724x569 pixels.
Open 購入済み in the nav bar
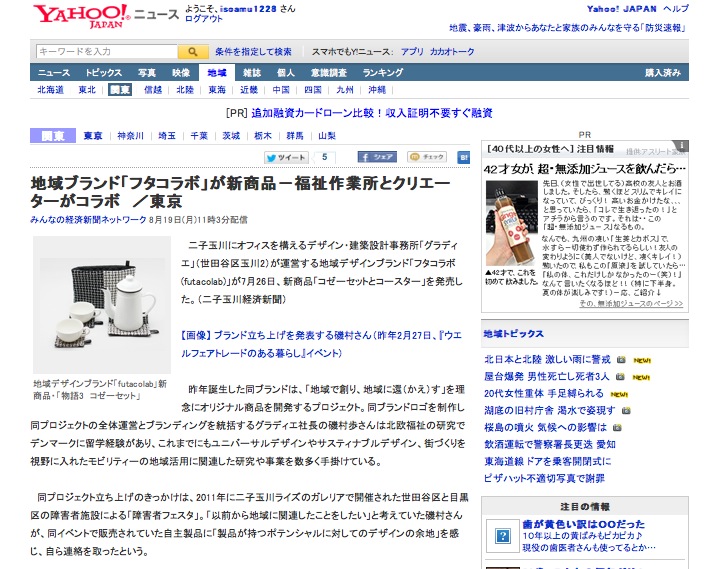(x=663, y=73)
